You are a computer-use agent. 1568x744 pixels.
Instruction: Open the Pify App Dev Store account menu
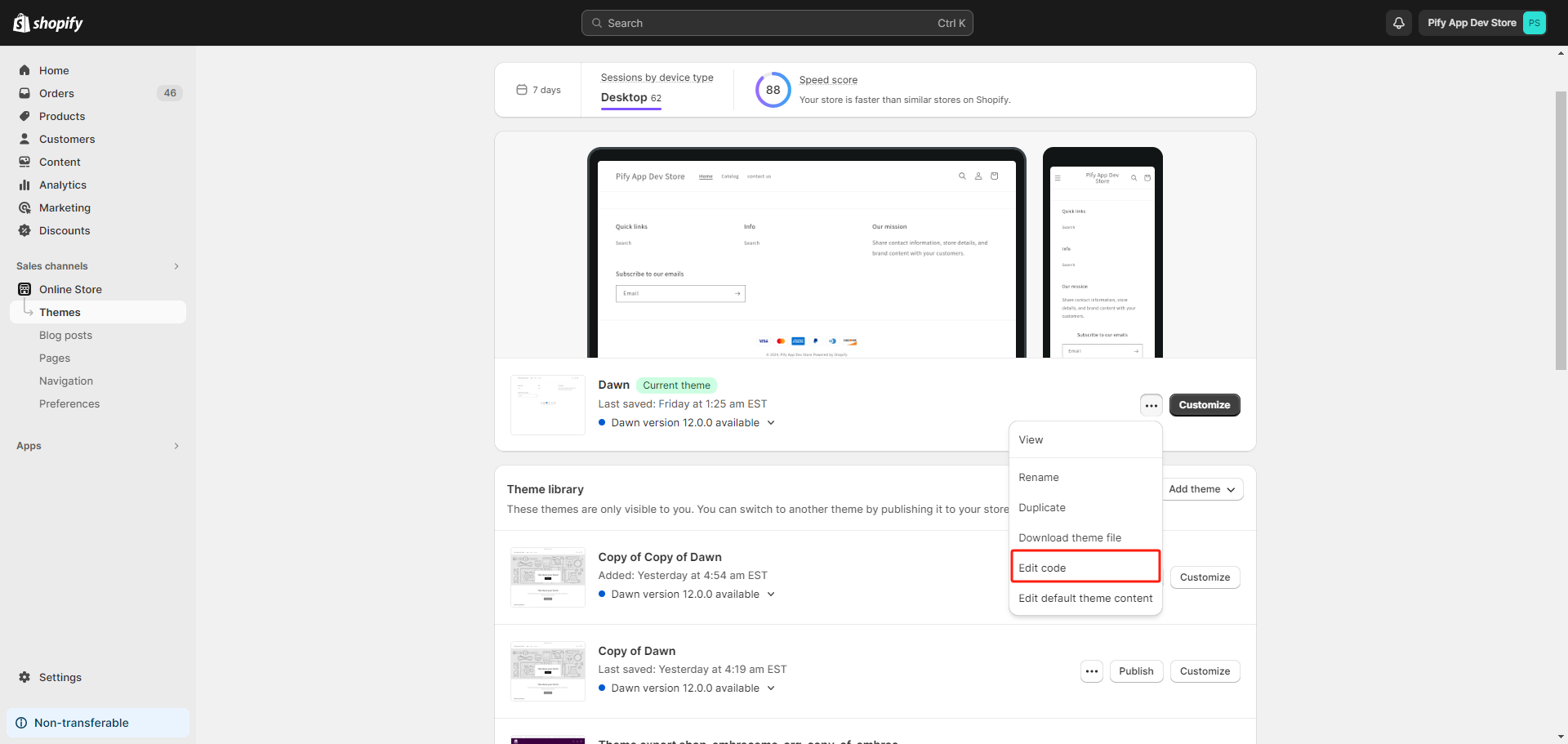click(1483, 23)
